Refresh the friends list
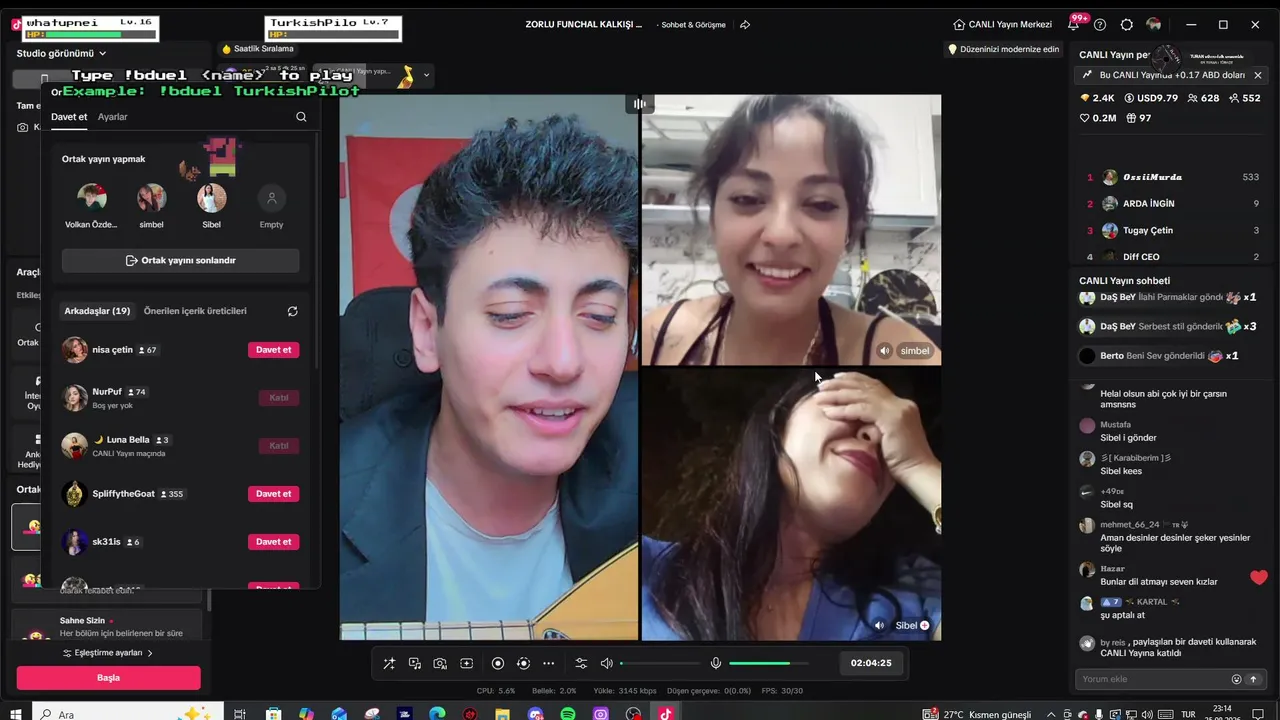The image size is (1280, 720). 292,311
